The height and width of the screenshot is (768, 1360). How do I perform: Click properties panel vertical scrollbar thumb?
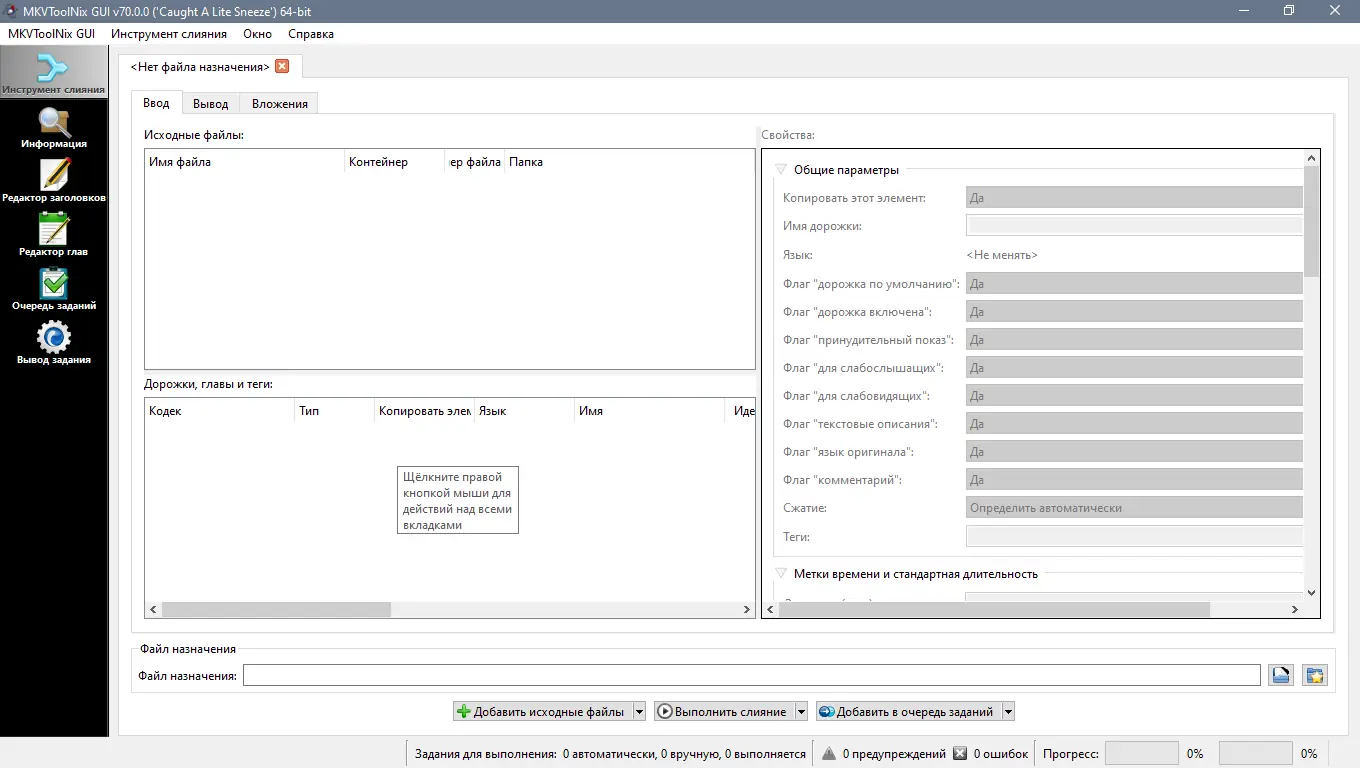[x=1311, y=221]
